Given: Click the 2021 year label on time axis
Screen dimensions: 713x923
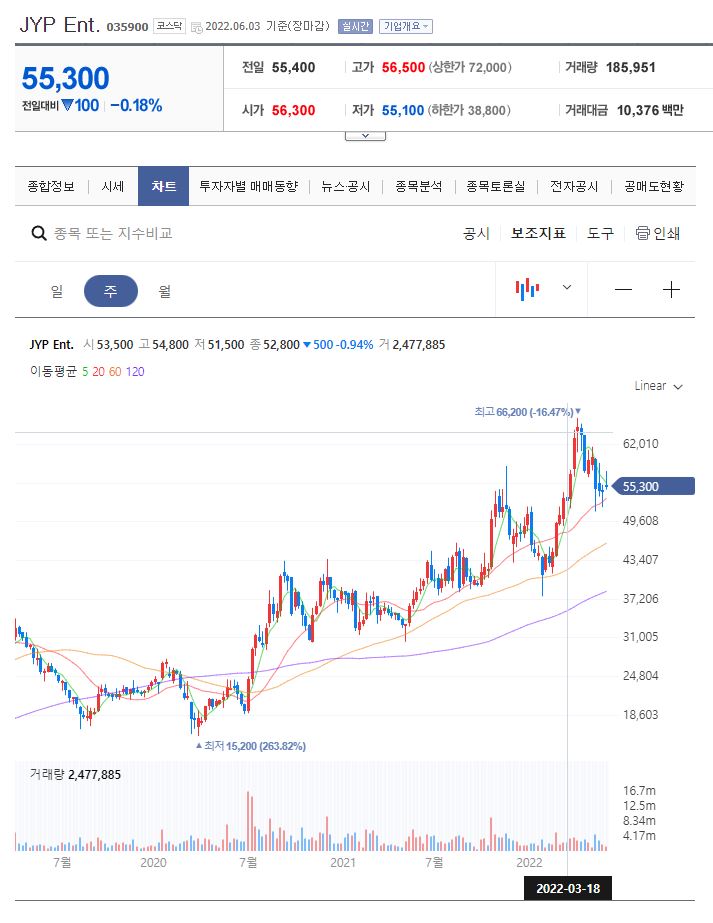Looking at the screenshot, I should 343,862.
